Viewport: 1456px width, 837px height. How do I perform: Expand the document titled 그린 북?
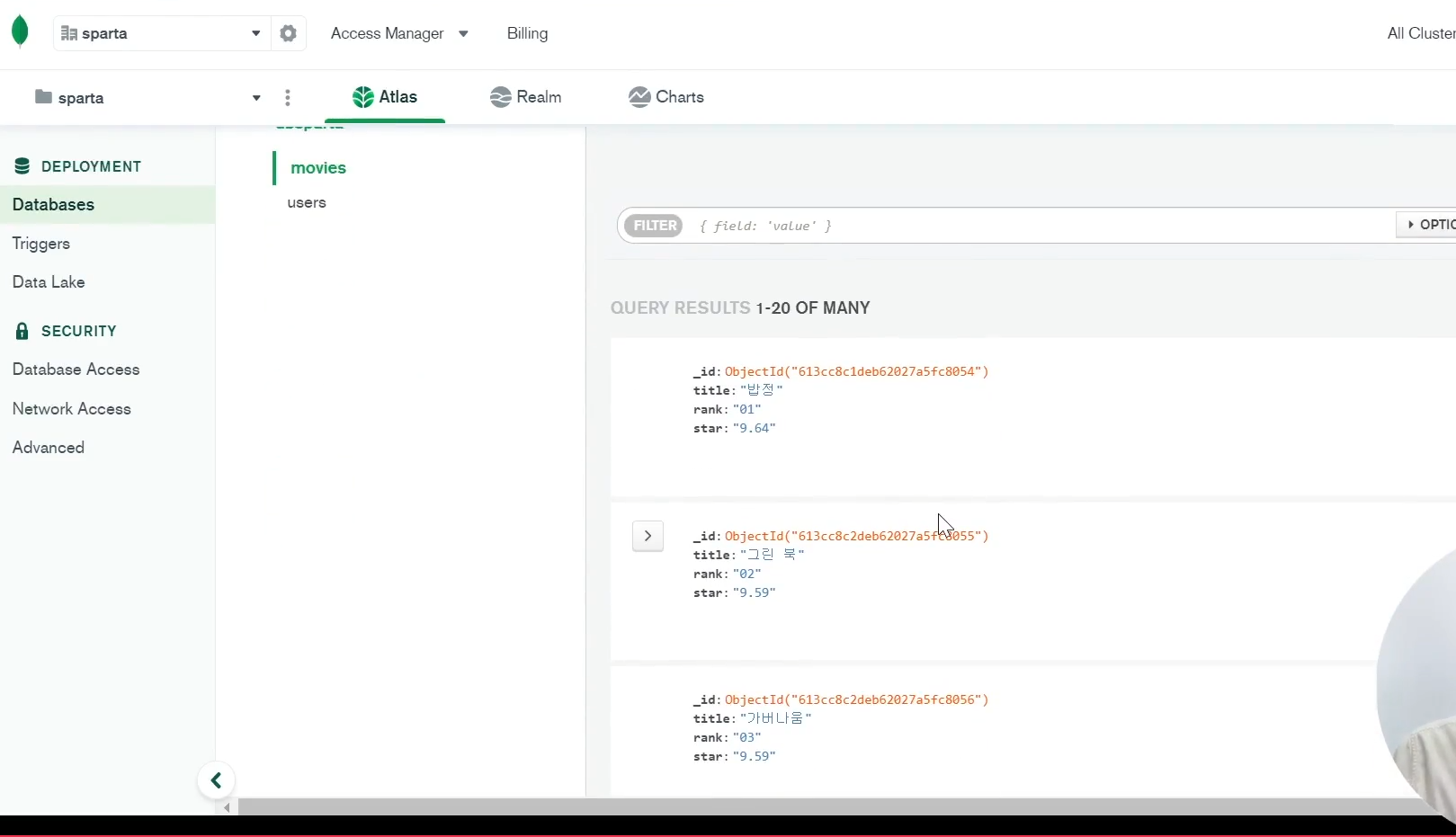coord(648,536)
